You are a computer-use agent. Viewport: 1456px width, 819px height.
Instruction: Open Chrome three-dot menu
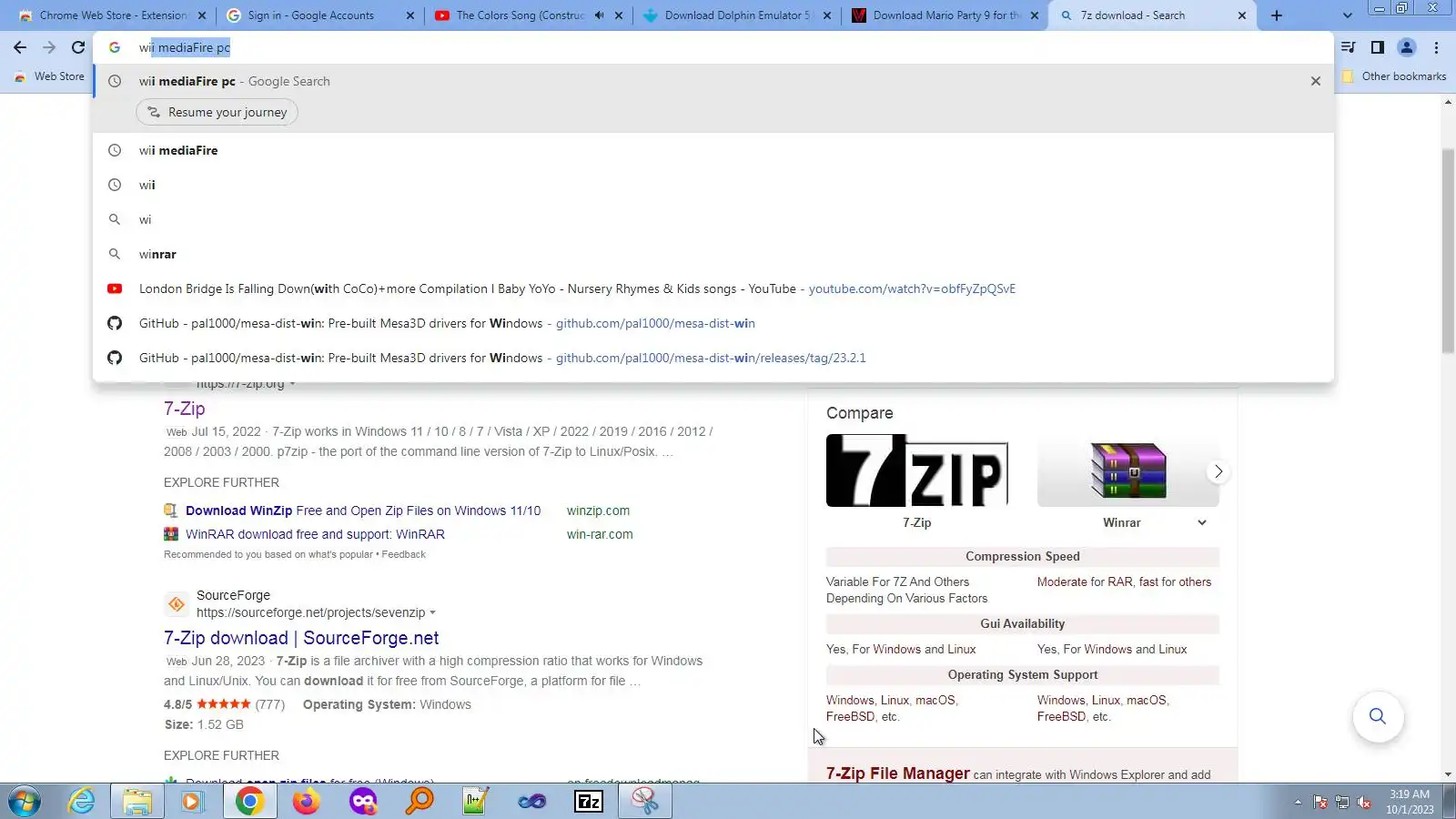pyautogui.click(x=1437, y=47)
